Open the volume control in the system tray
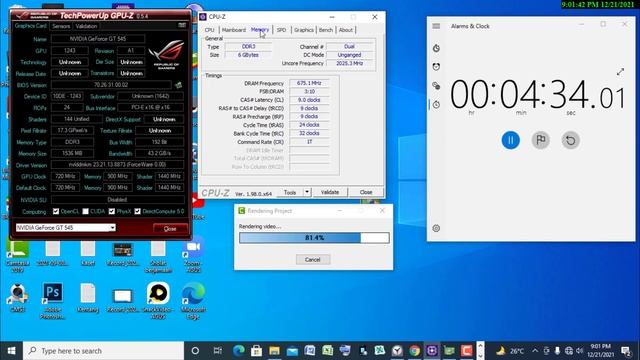640x360 pixels. coord(580,351)
